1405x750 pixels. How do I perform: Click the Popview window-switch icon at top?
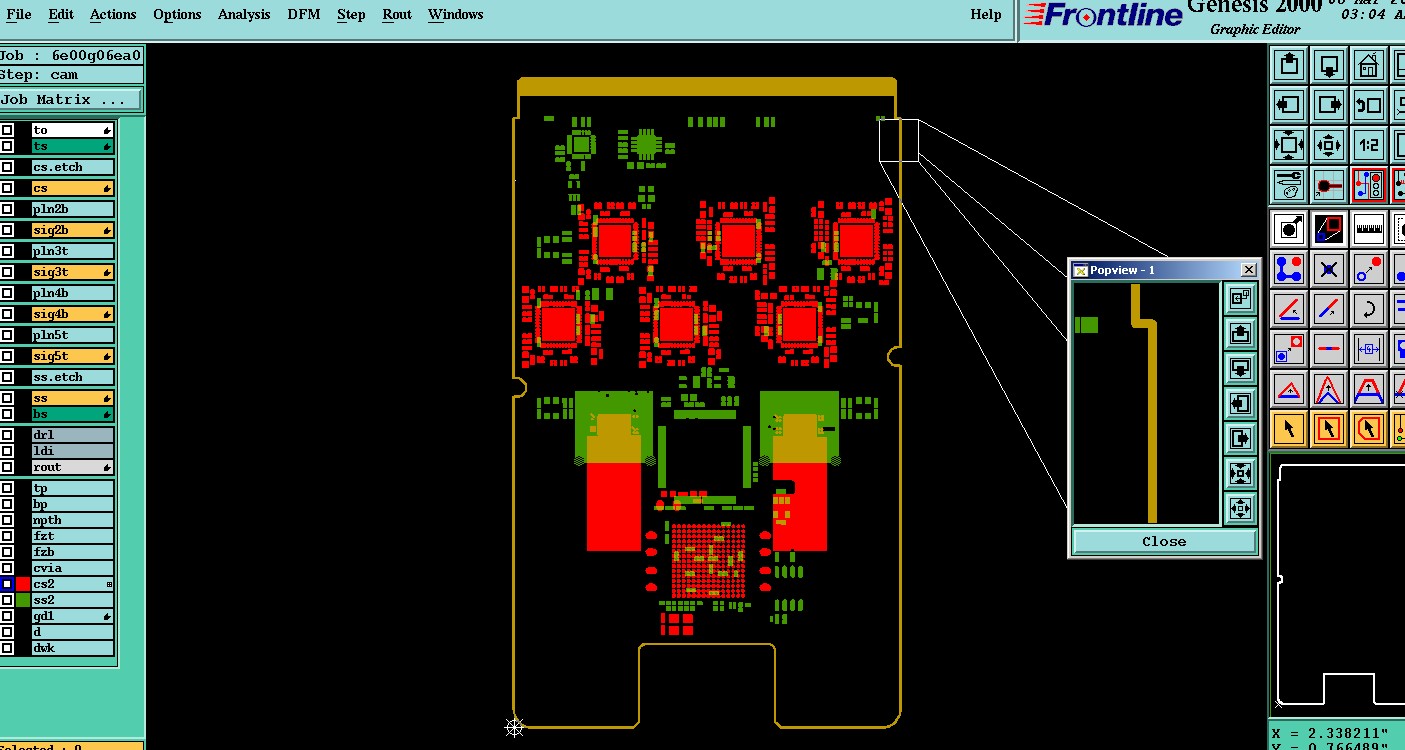tap(1240, 298)
